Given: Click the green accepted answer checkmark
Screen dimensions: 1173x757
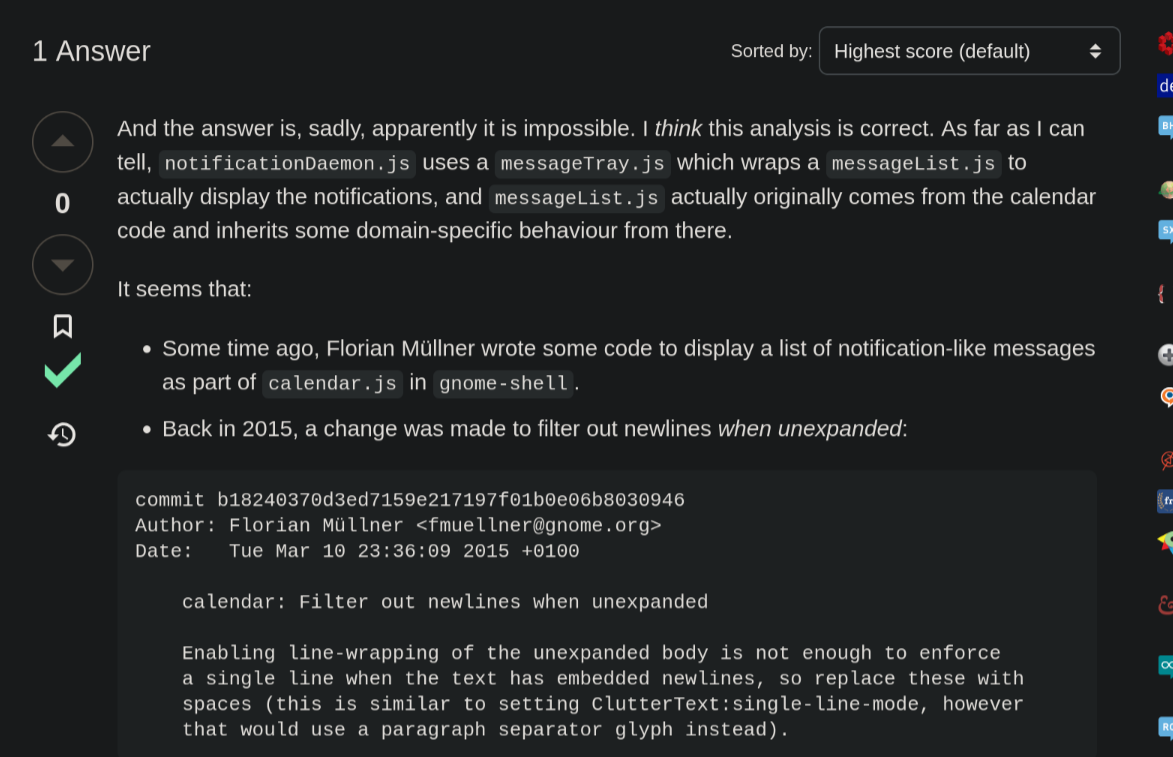Looking at the screenshot, I should pyautogui.click(x=62, y=371).
